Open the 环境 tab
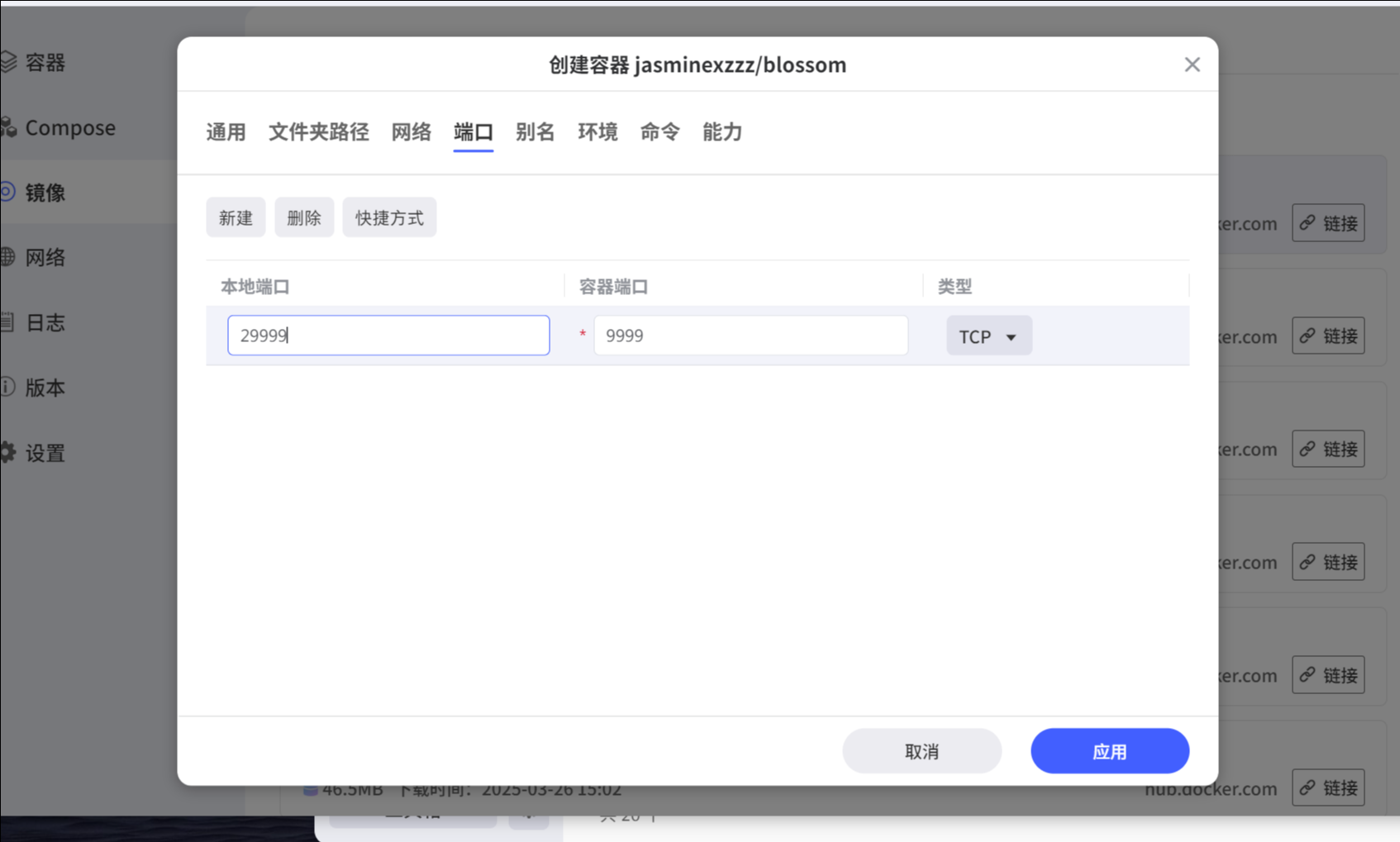The image size is (1400, 842). (x=598, y=132)
